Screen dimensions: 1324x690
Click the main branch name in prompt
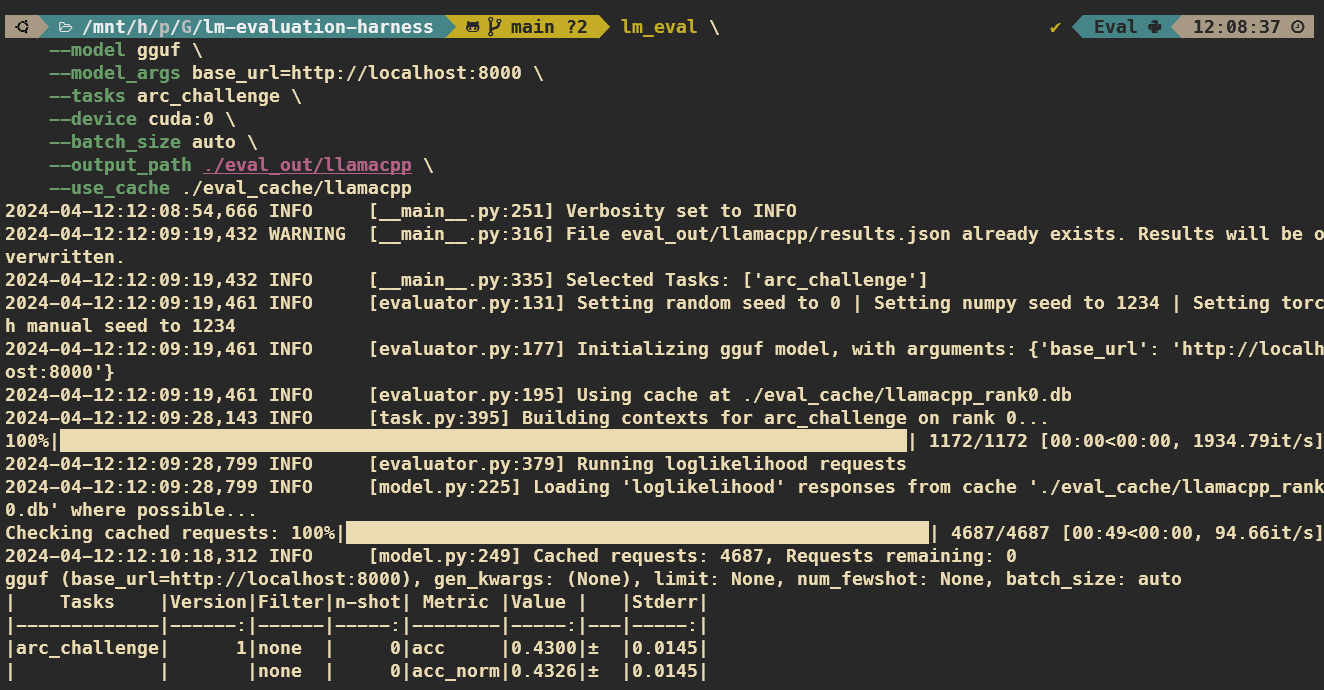(x=533, y=27)
